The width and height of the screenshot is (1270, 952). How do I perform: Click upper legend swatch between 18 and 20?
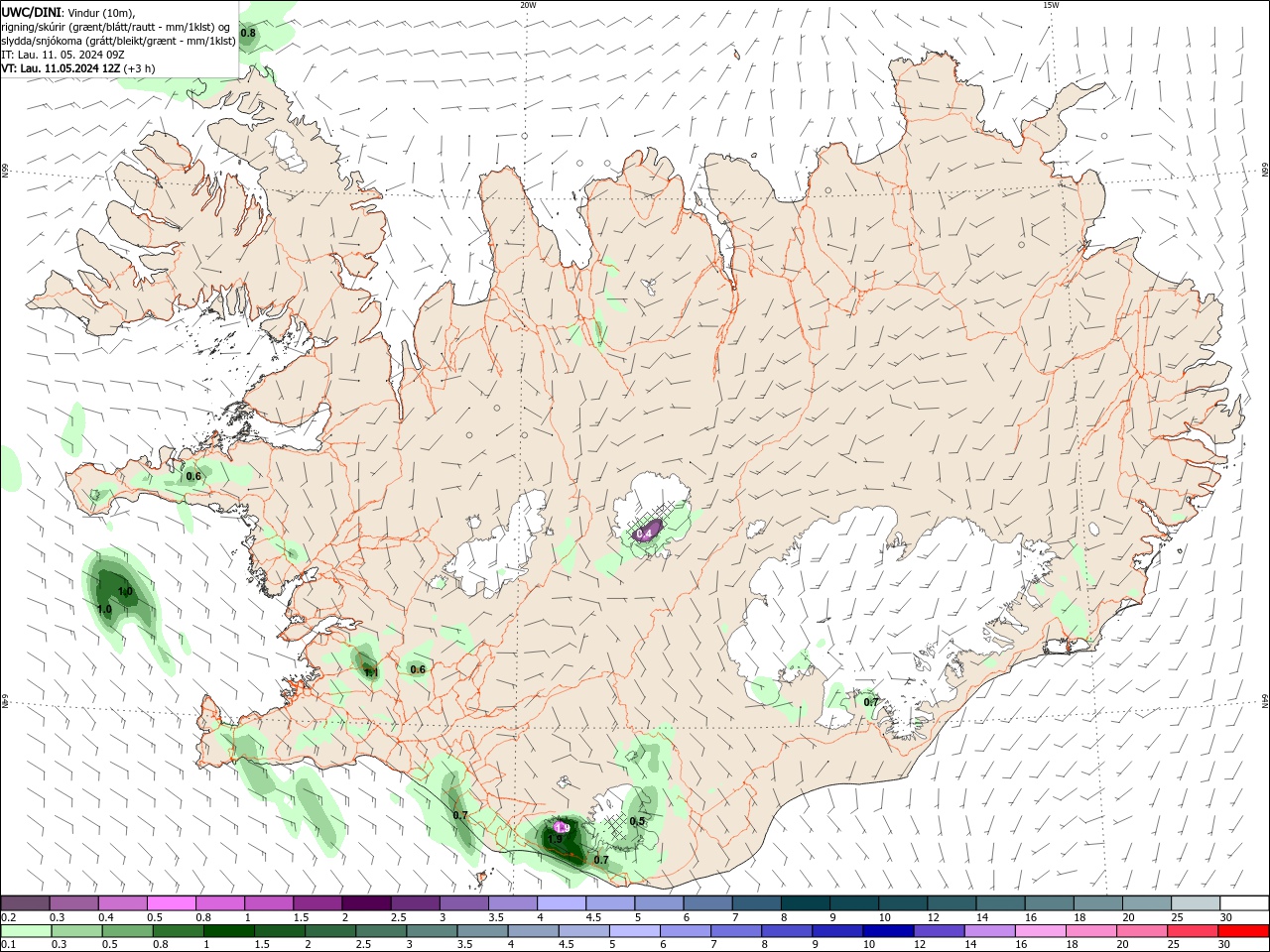pos(1097,902)
